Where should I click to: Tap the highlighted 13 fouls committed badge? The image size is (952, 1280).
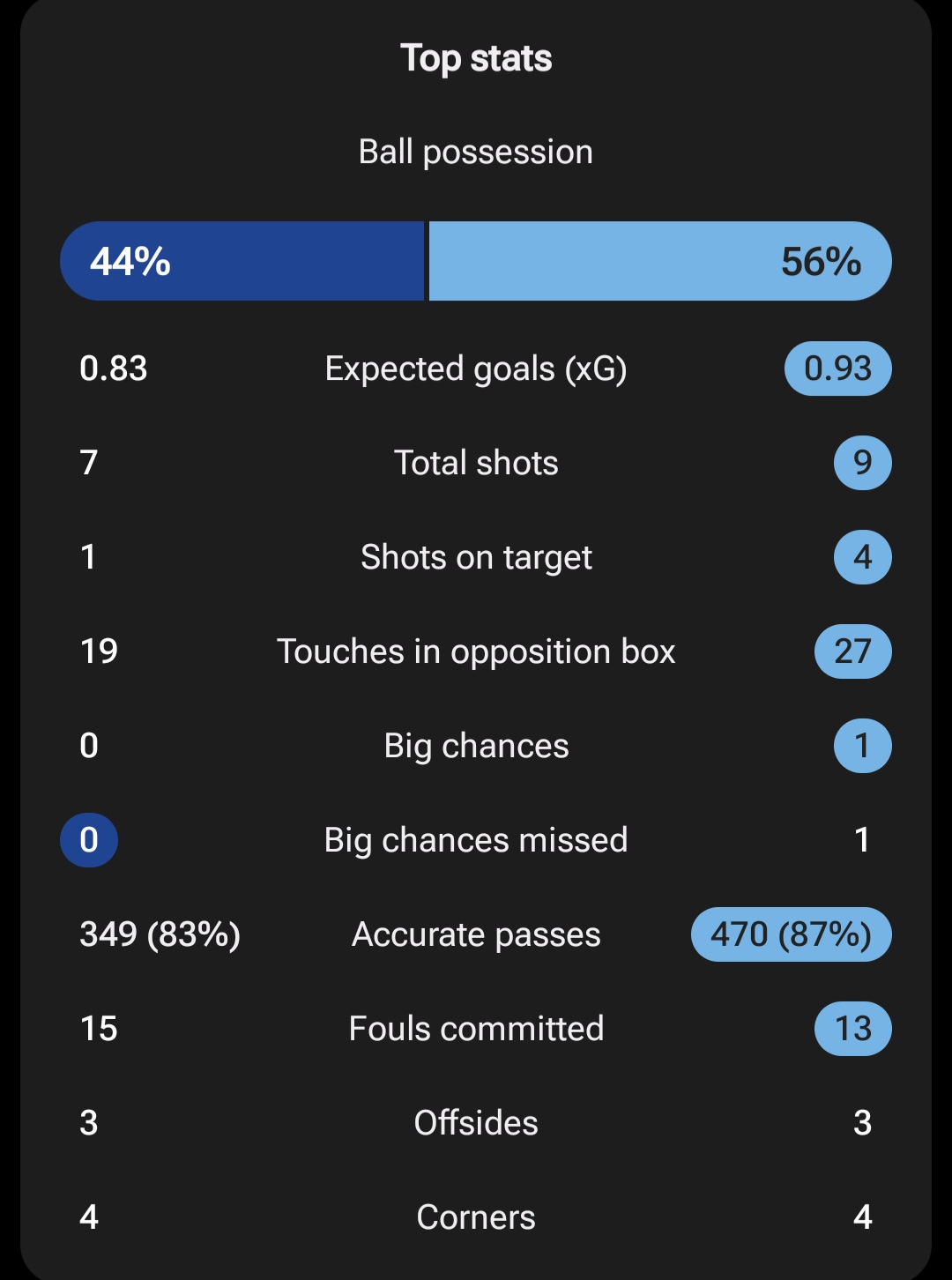click(853, 1029)
